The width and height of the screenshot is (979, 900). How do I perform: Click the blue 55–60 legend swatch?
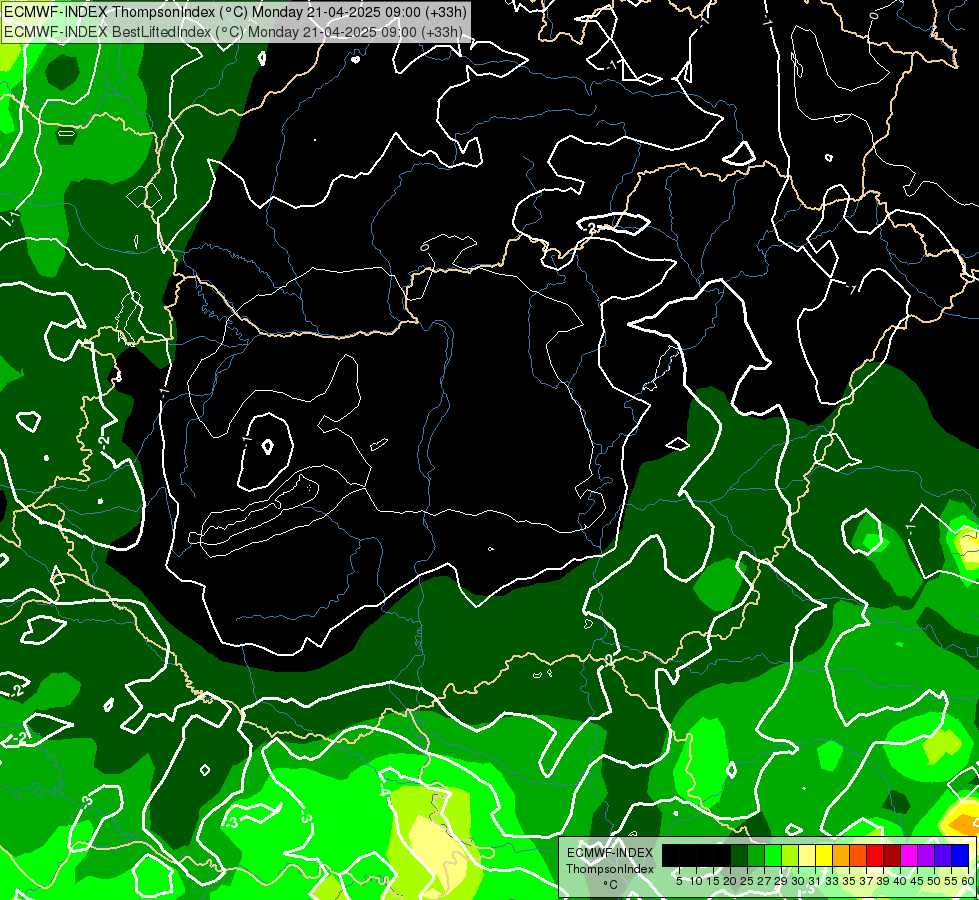point(960,856)
